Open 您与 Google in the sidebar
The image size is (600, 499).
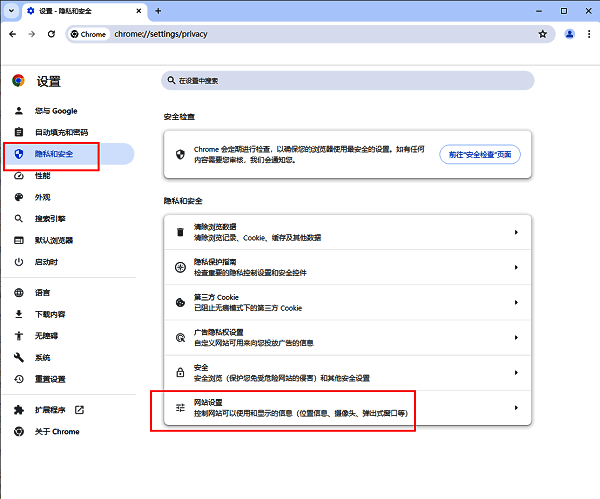click(56, 111)
